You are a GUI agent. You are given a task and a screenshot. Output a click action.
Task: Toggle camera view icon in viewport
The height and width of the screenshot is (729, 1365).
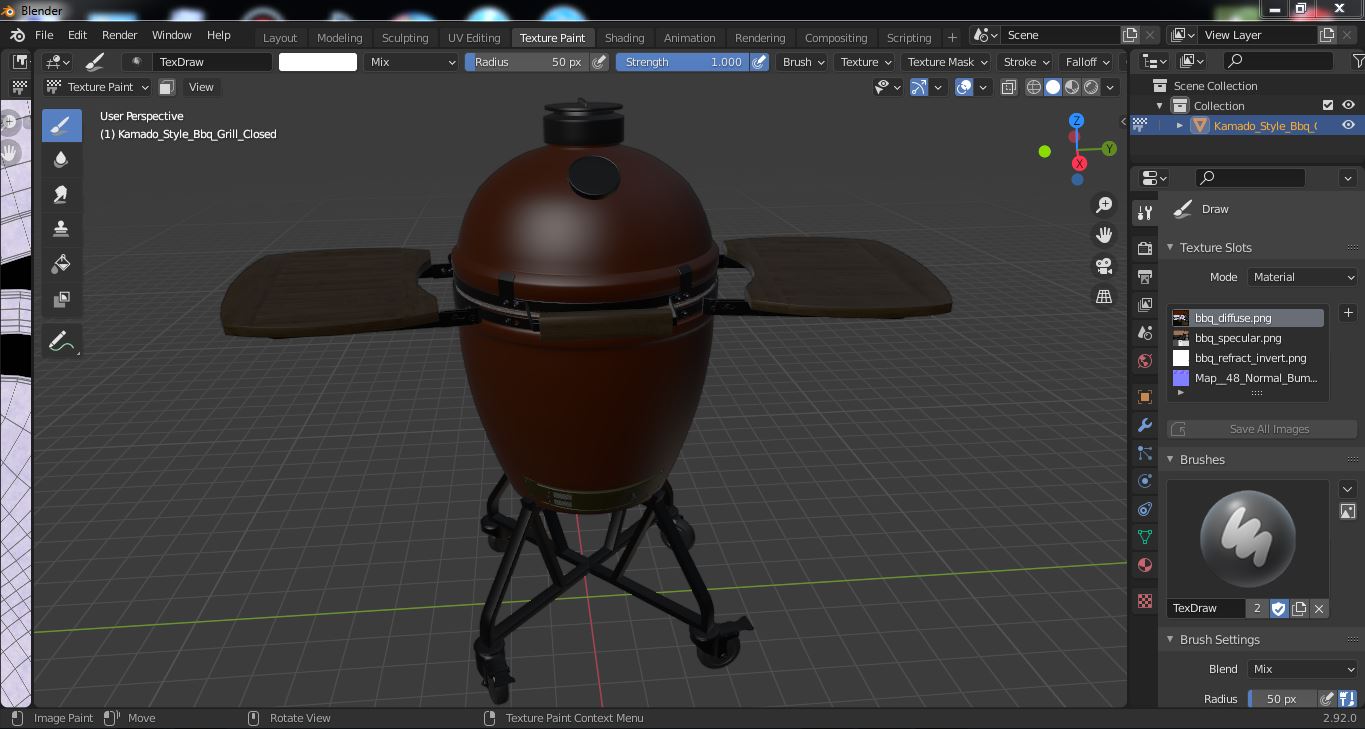(x=1104, y=266)
